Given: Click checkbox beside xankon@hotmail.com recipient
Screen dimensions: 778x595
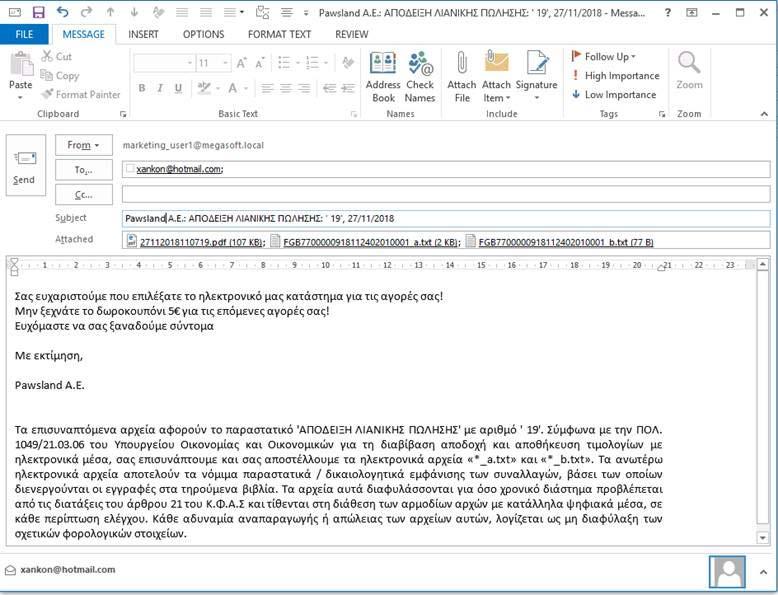Looking at the screenshot, I should (130, 169).
